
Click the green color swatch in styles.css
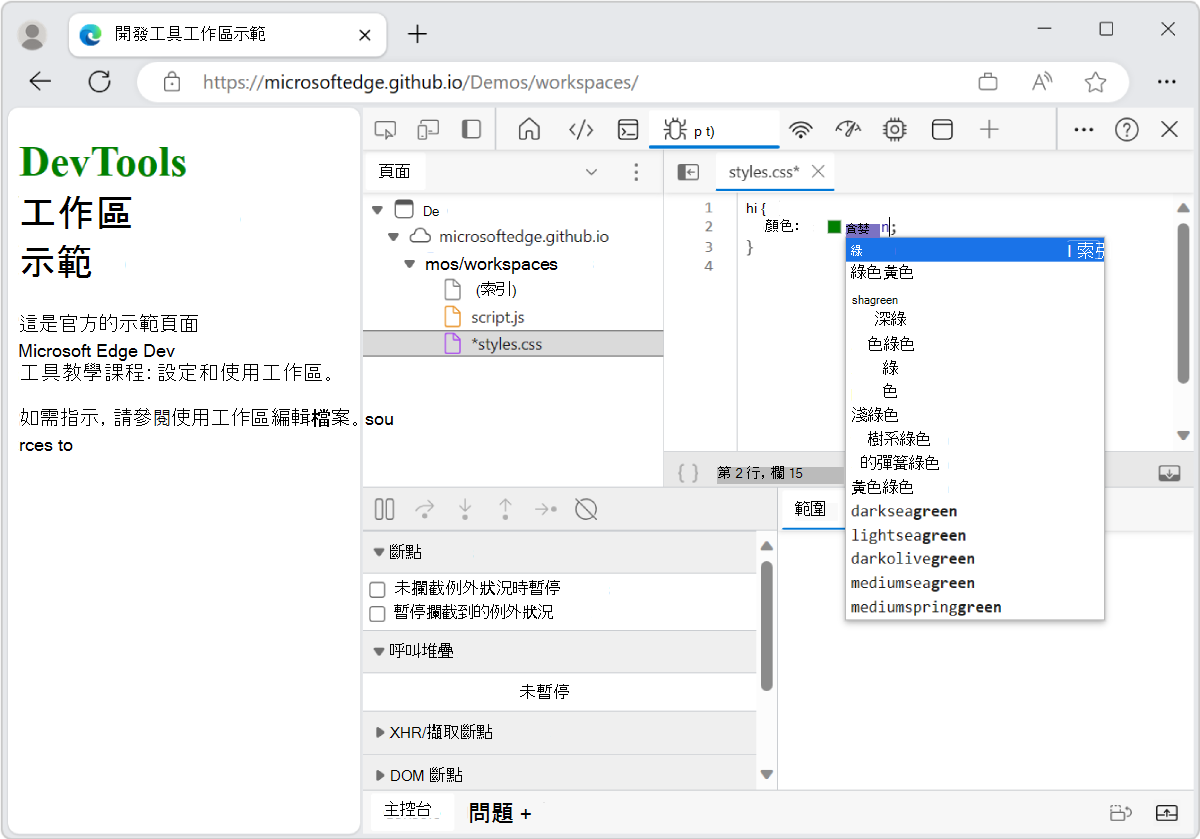tap(833, 227)
